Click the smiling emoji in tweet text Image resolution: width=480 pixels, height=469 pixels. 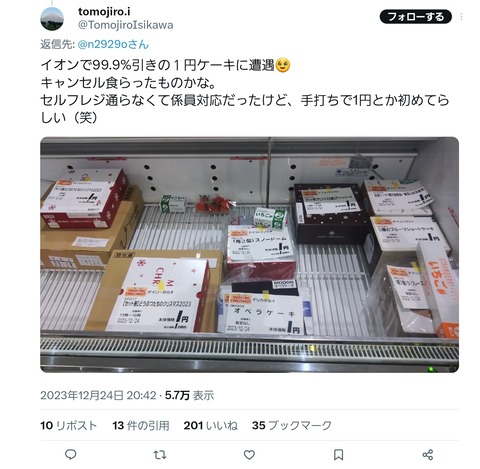[283, 65]
